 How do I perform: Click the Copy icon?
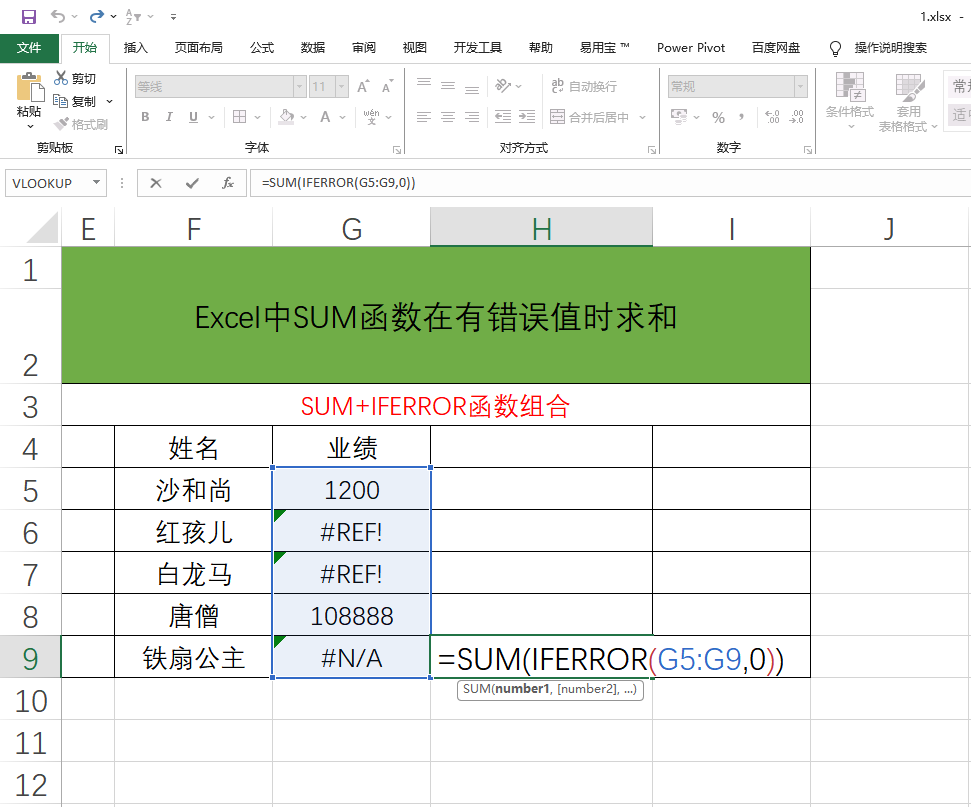(60, 101)
